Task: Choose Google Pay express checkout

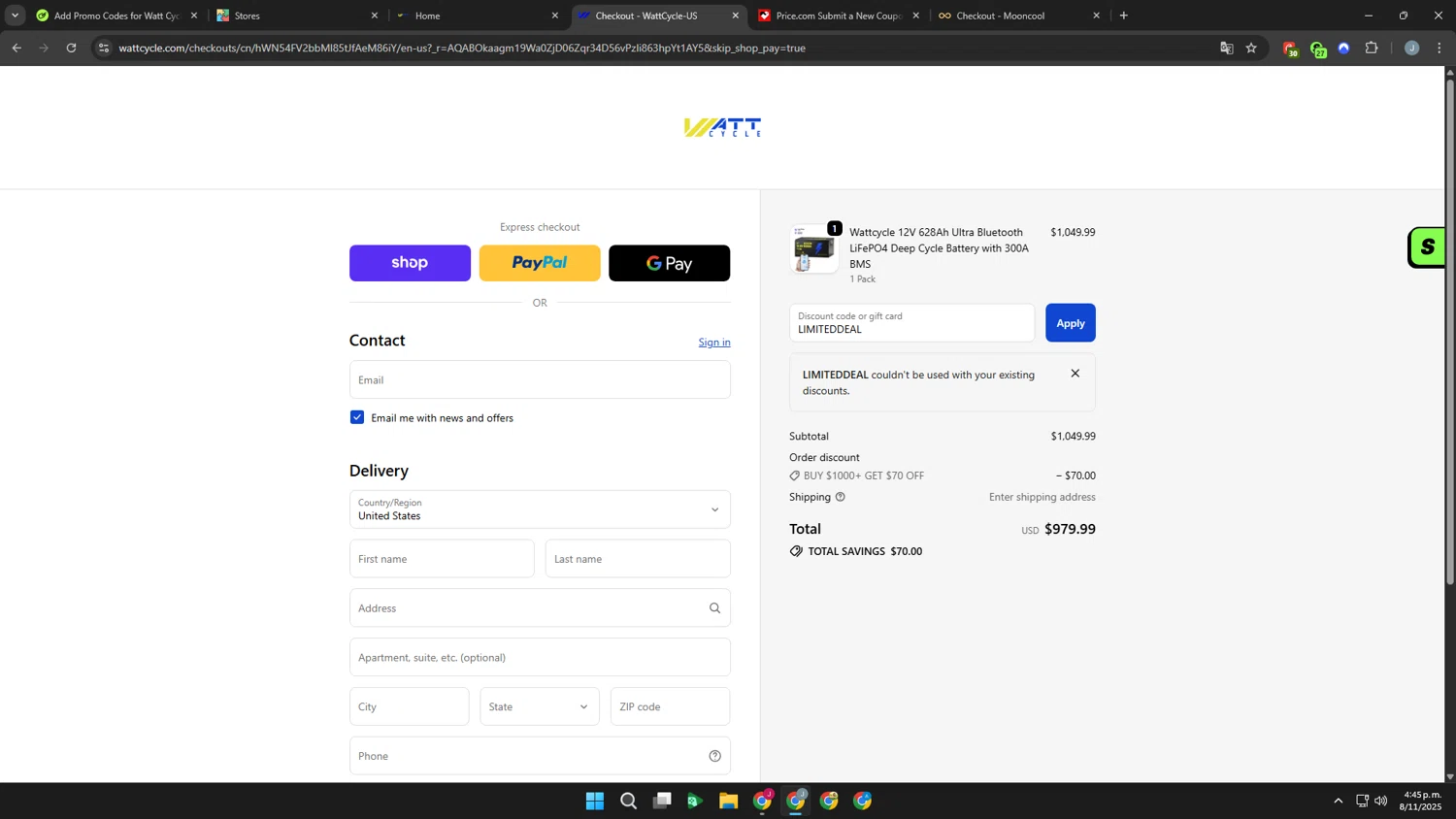Action: (x=669, y=263)
